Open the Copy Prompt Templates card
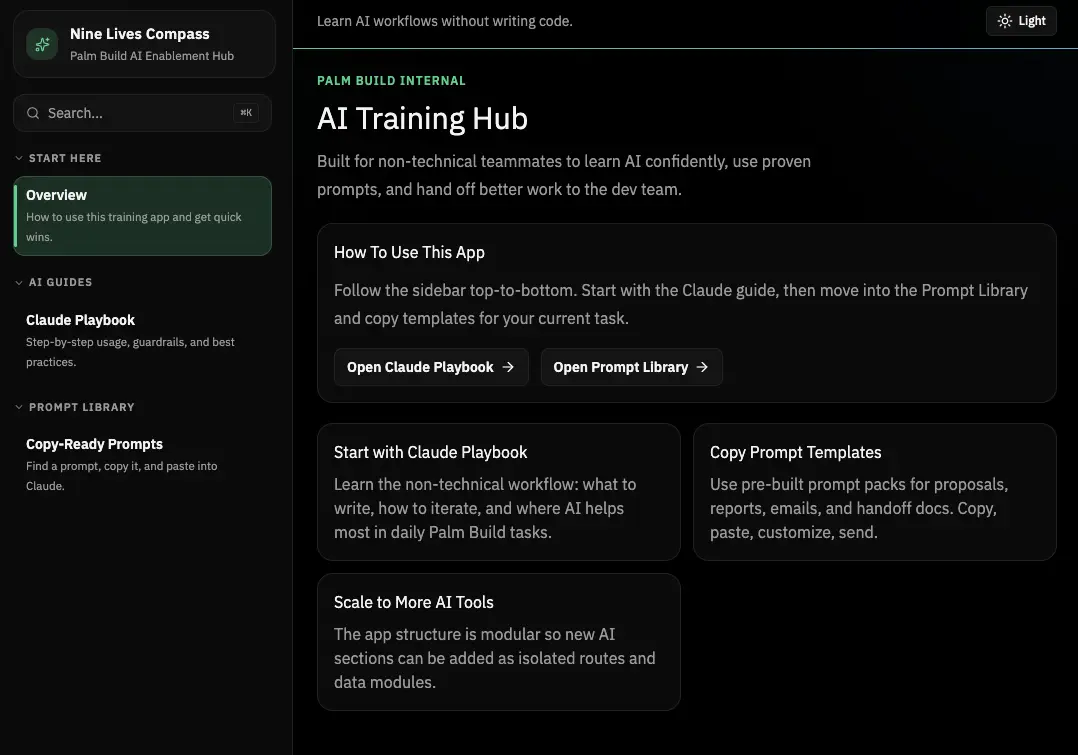This screenshot has width=1078, height=755. click(874, 491)
